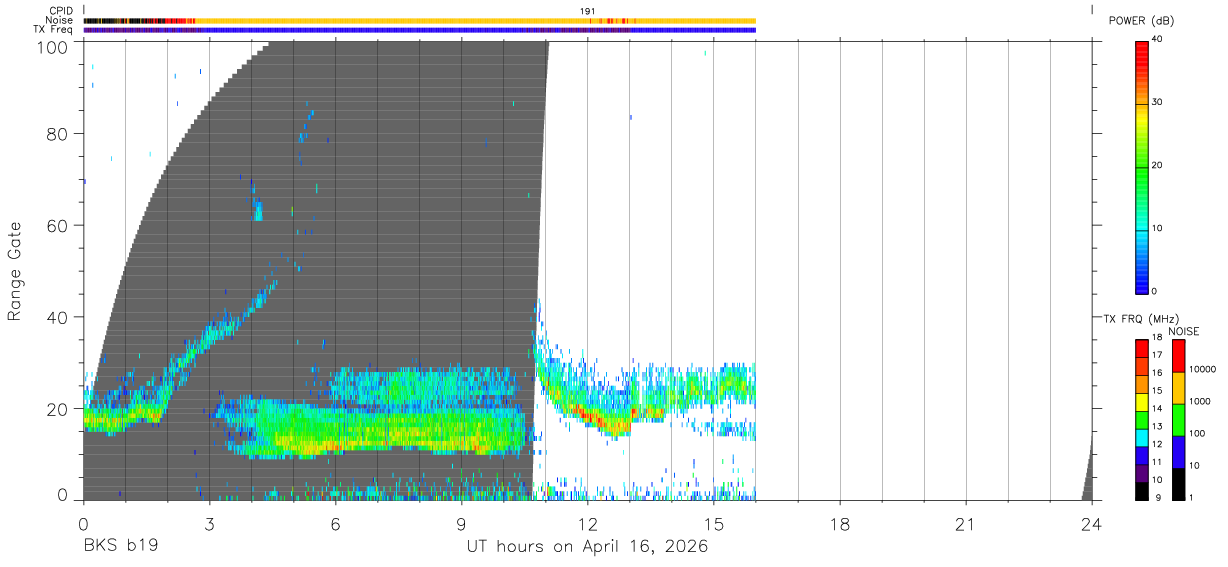The height and width of the screenshot is (567, 1228).
Task: Click the "20" tick label on the range gate axis
Action: pos(58,409)
